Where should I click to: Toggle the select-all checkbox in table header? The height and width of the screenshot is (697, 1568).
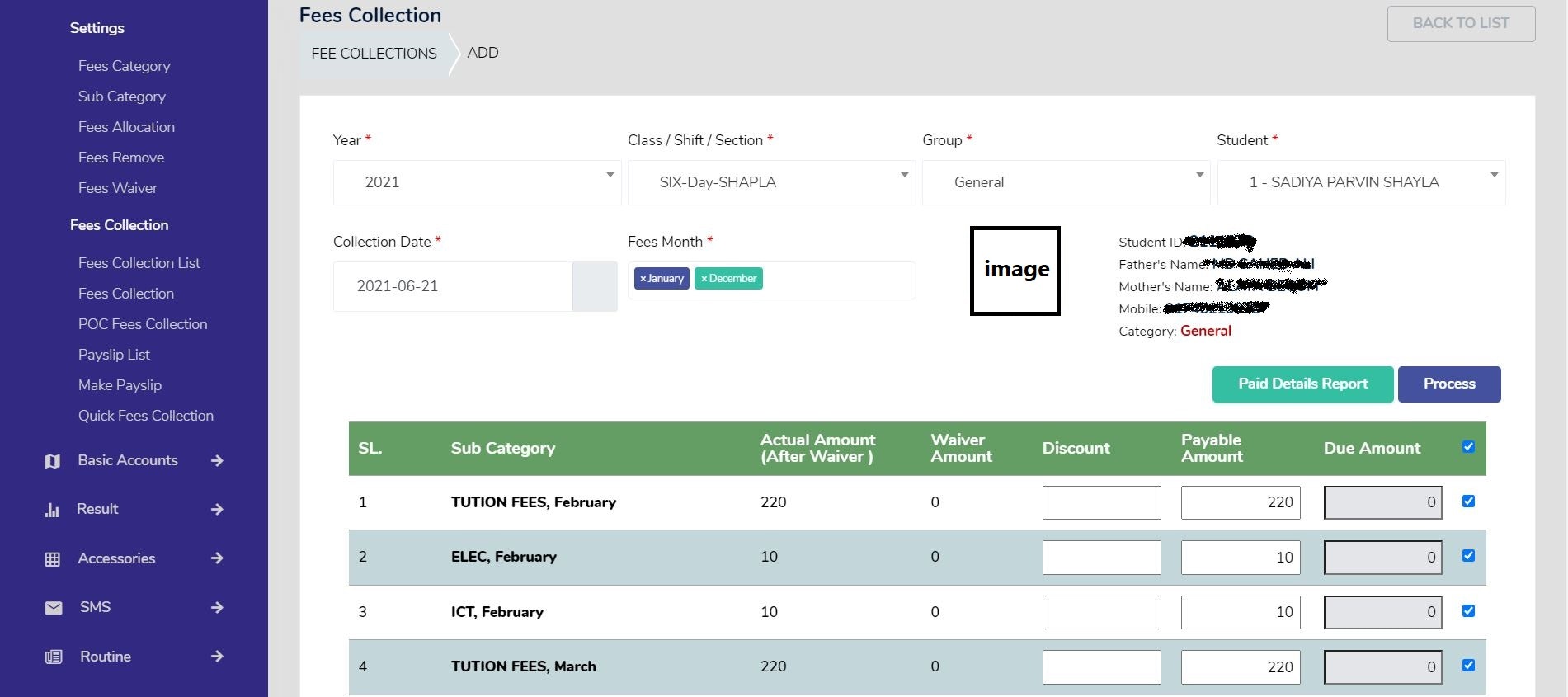tap(1468, 446)
